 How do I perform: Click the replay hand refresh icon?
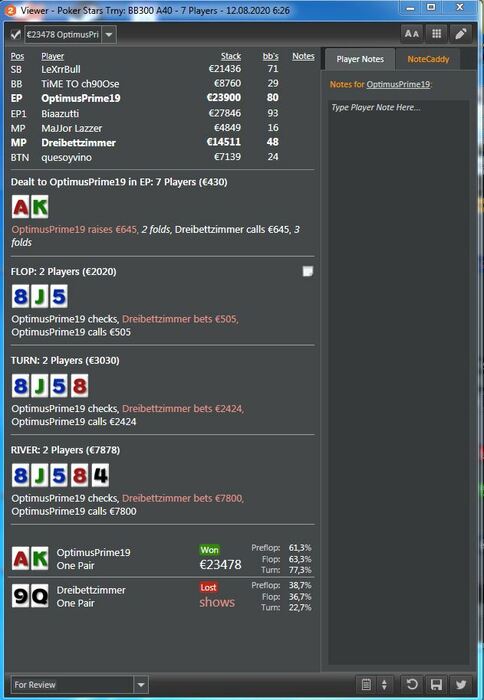click(x=412, y=684)
